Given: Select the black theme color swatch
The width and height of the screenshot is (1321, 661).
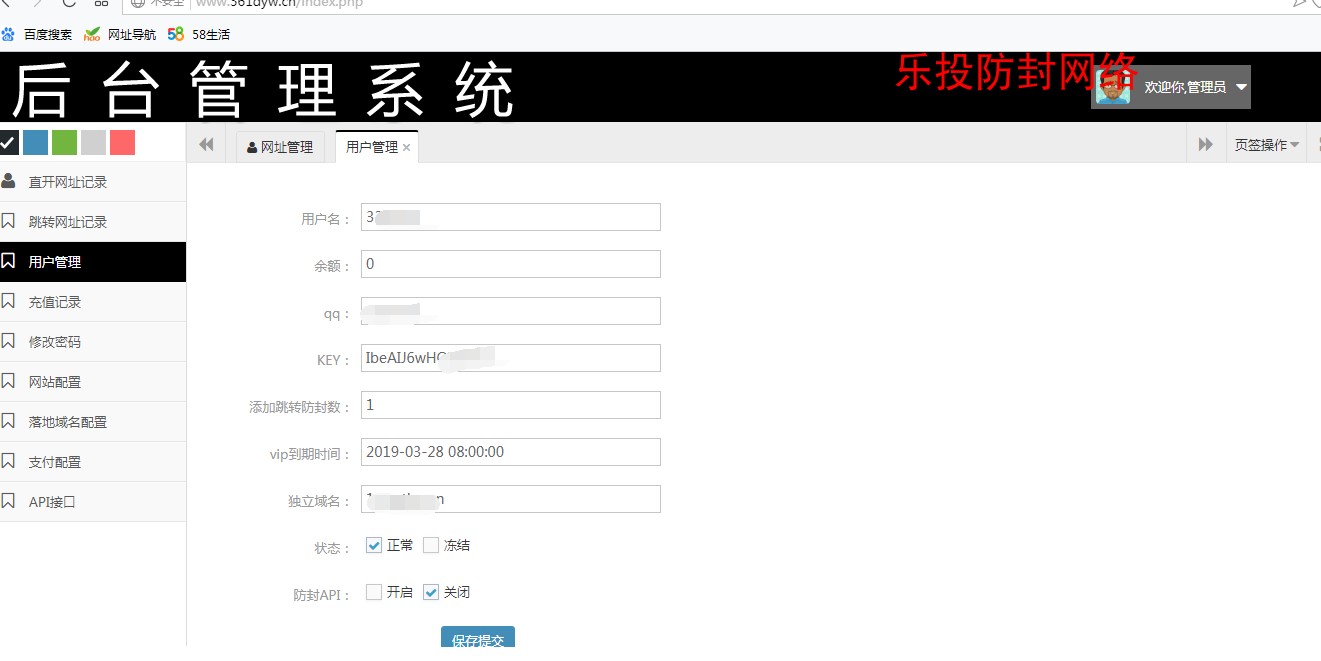Looking at the screenshot, I should pos(9,143).
